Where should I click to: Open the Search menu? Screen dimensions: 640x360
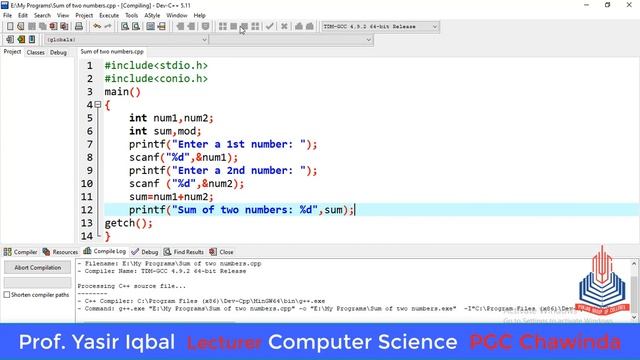[42, 15]
